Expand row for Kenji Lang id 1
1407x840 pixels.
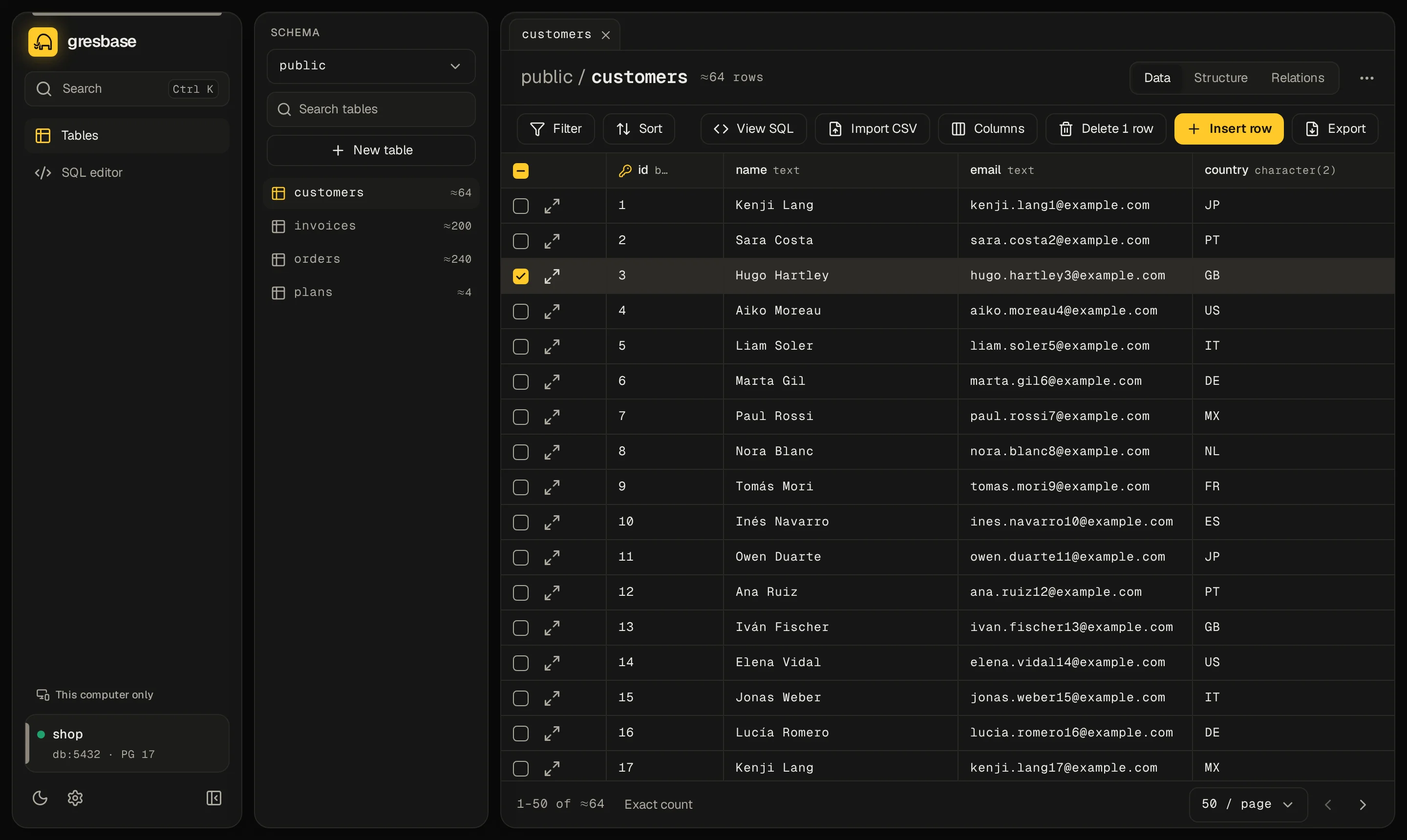click(552, 206)
